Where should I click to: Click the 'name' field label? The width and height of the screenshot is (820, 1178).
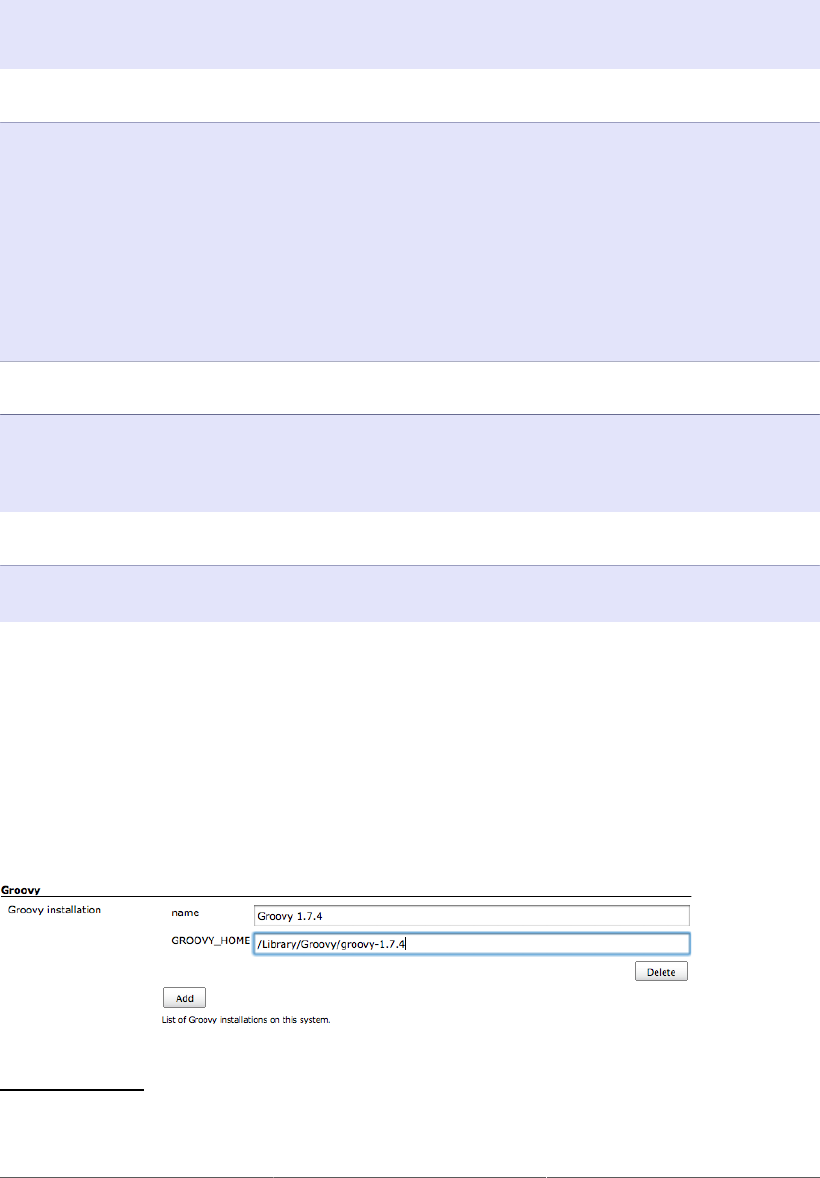pos(183,913)
